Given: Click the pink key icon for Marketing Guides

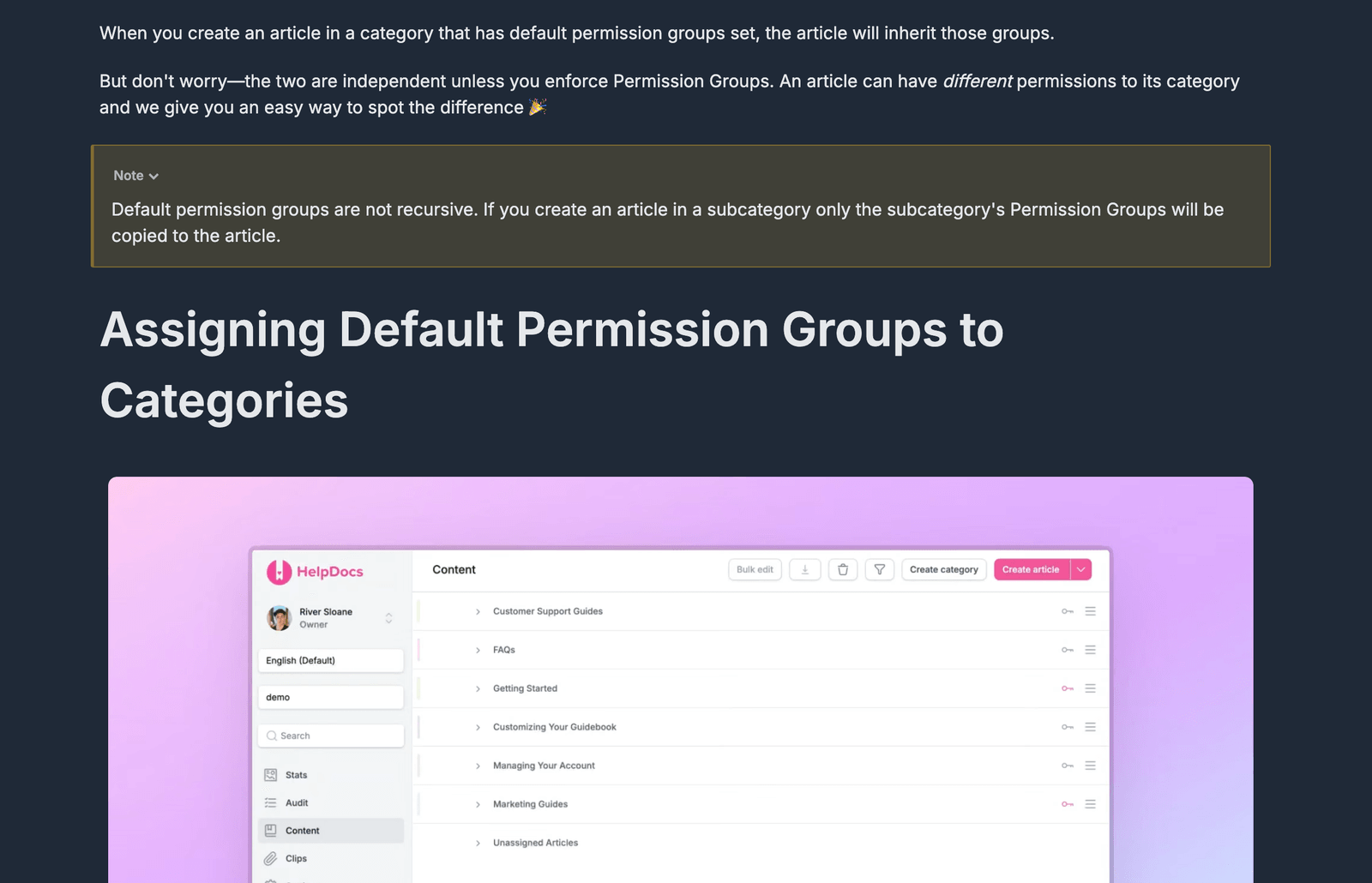Looking at the screenshot, I should (1068, 804).
